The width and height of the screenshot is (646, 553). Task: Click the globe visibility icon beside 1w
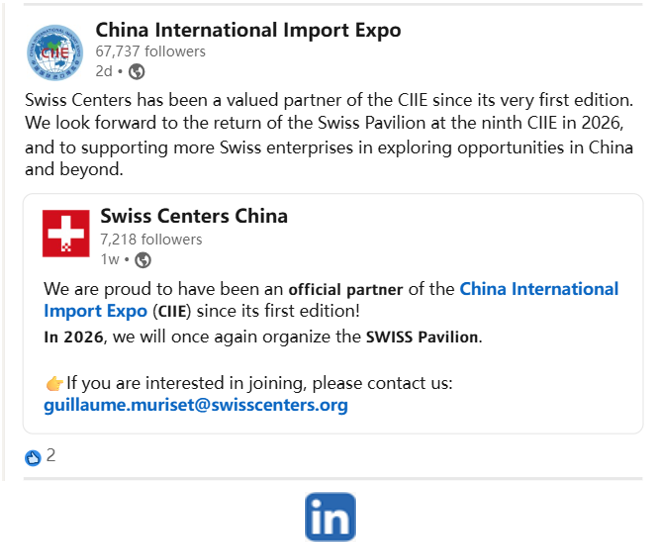pyautogui.click(x=143, y=260)
